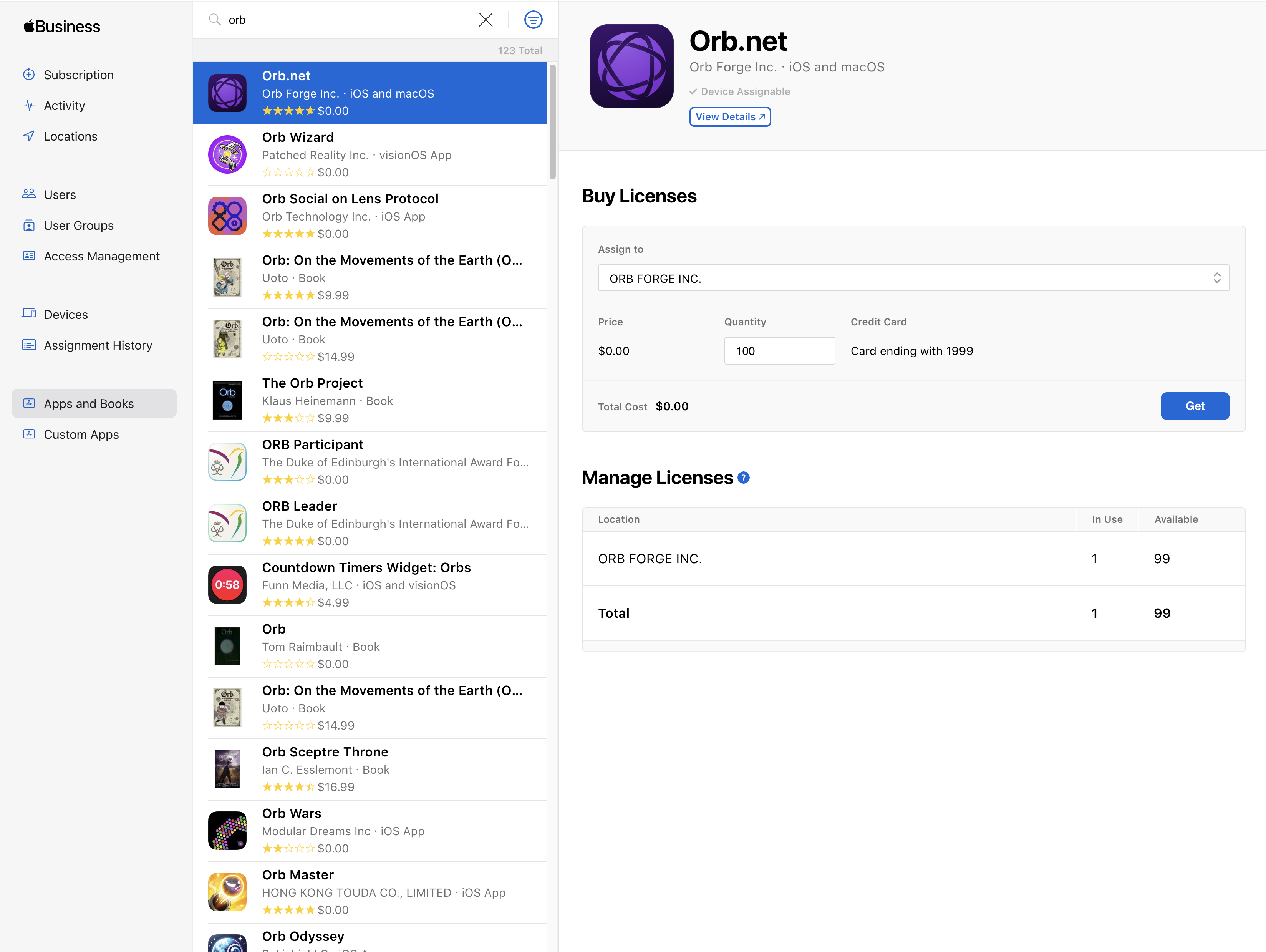This screenshot has width=1266, height=952.
Task: Go to Users section
Action: [x=60, y=195]
